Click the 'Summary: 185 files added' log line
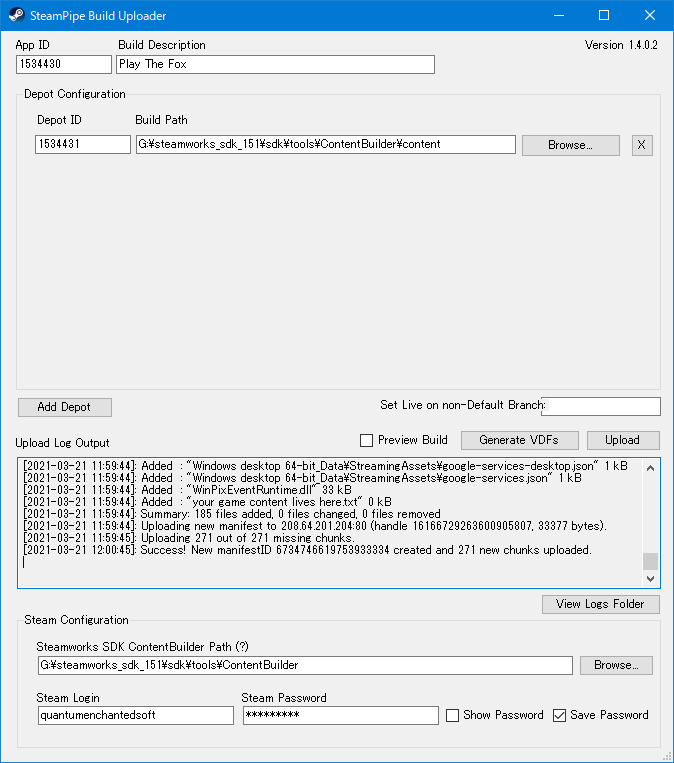The width and height of the screenshot is (674, 763). pos(232,514)
